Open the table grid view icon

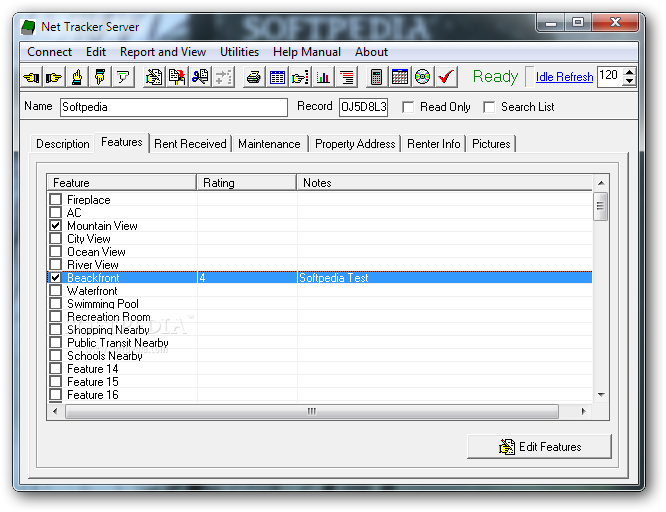point(277,77)
